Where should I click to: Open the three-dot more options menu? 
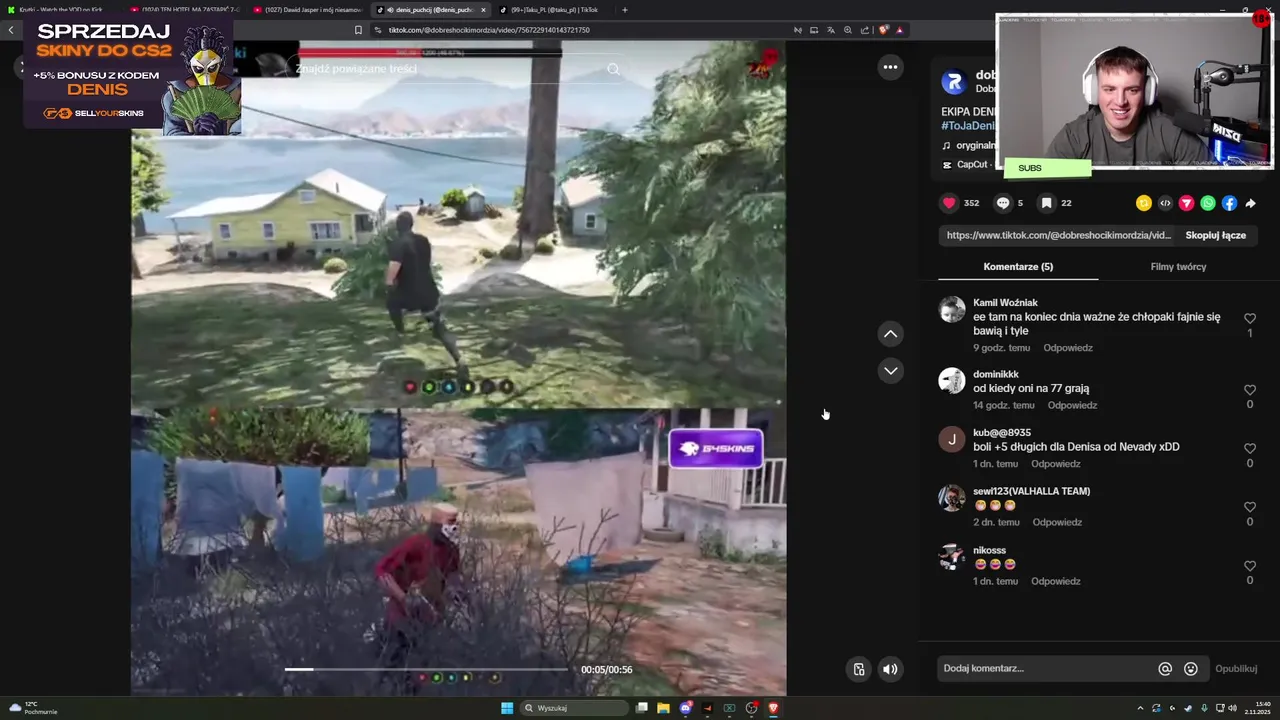[x=890, y=67]
